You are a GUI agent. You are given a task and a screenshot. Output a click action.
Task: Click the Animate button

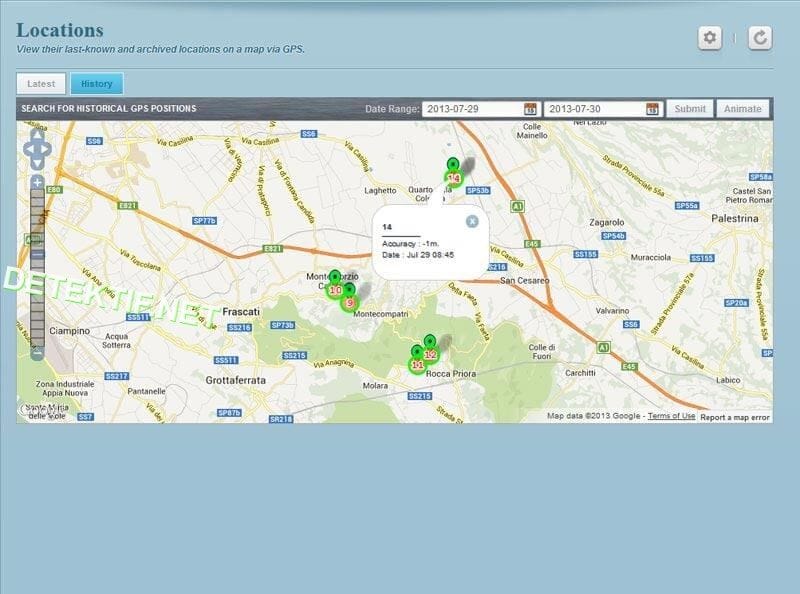[744, 107]
